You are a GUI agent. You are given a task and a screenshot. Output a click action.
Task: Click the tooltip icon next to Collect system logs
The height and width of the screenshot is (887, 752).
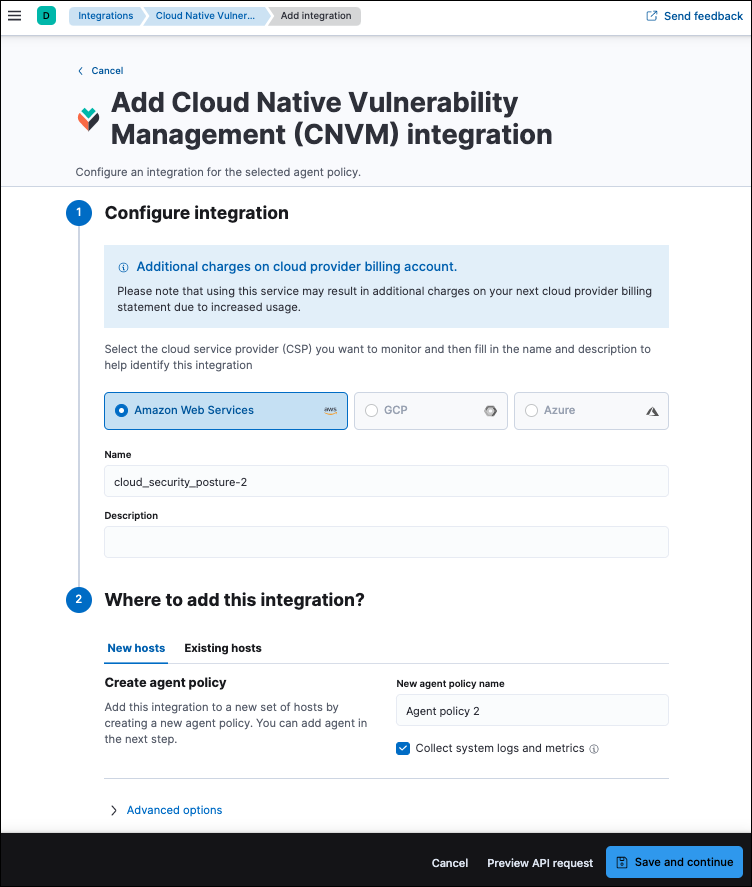[594, 748]
